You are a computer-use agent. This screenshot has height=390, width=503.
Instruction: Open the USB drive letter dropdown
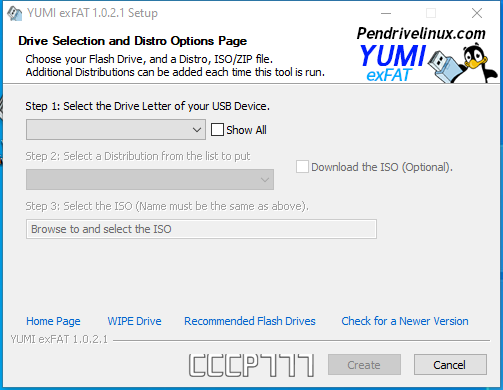click(x=116, y=130)
